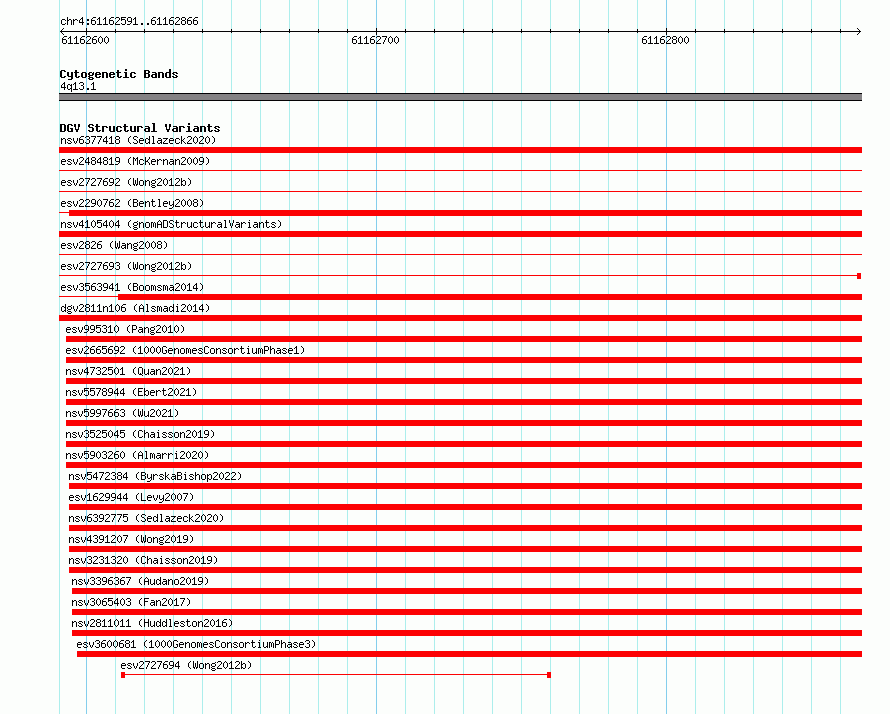Select variant nsv3525045 (Chaisson2019)
The height and width of the screenshot is (714, 890).
coord(140,434)
